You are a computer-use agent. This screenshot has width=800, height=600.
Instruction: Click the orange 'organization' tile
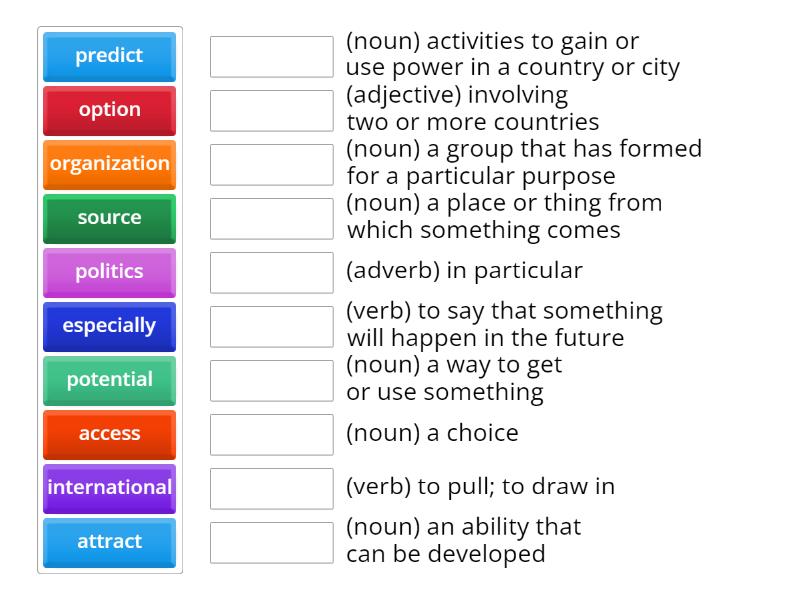[109, 164]
